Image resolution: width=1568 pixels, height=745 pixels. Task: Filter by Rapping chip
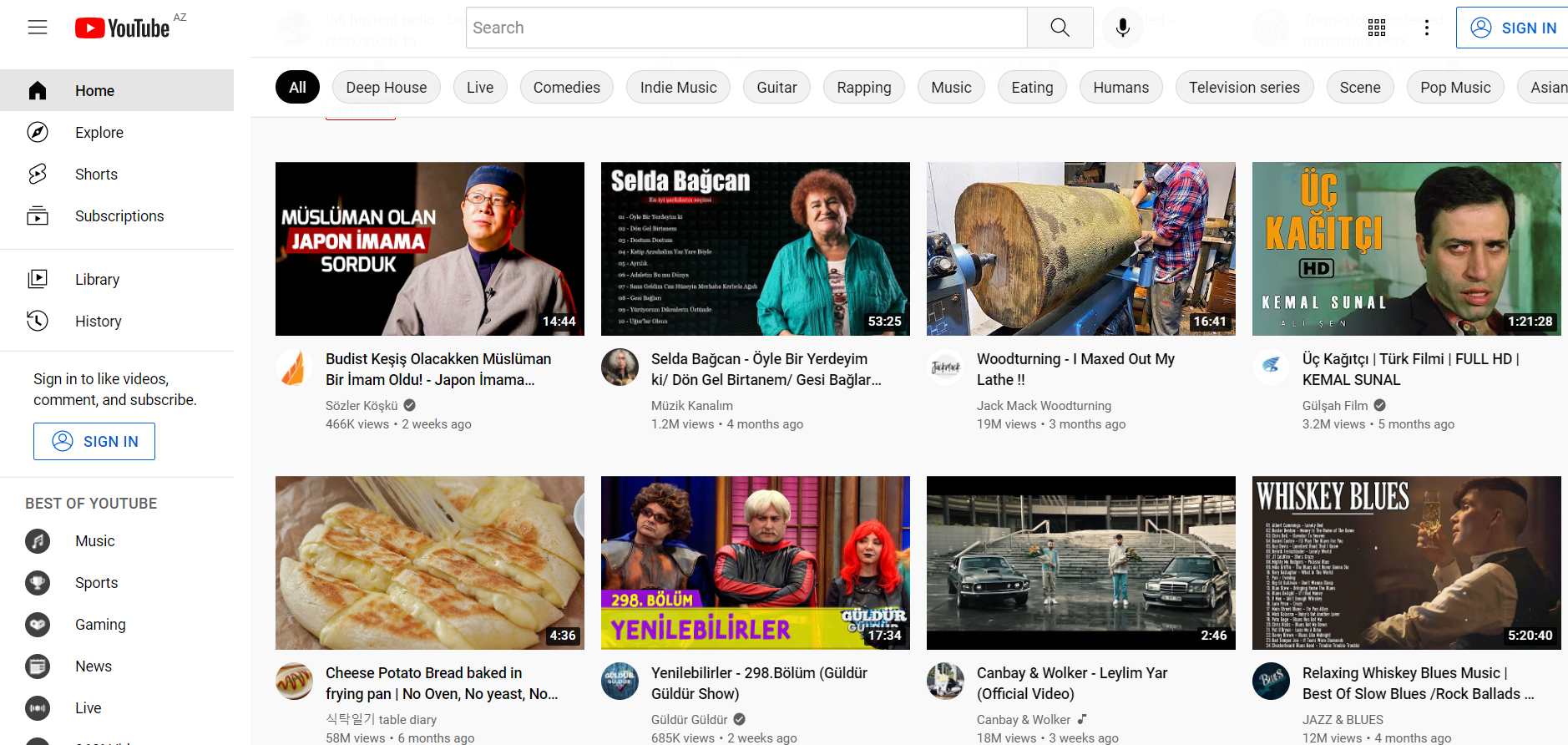click(x=864, y=88)
